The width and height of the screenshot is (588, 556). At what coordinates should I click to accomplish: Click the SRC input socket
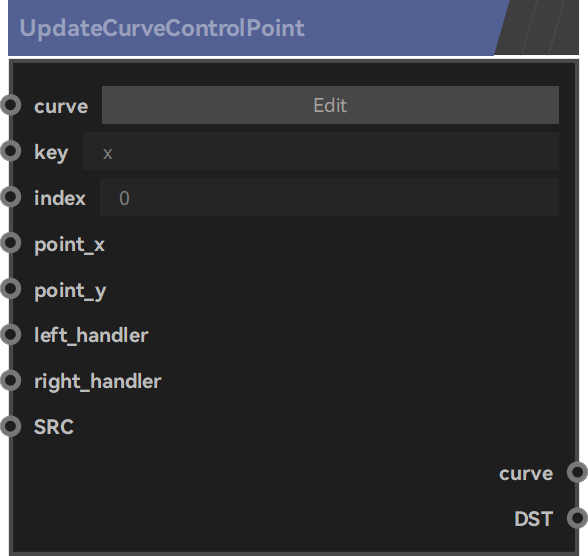pos(10,426)
